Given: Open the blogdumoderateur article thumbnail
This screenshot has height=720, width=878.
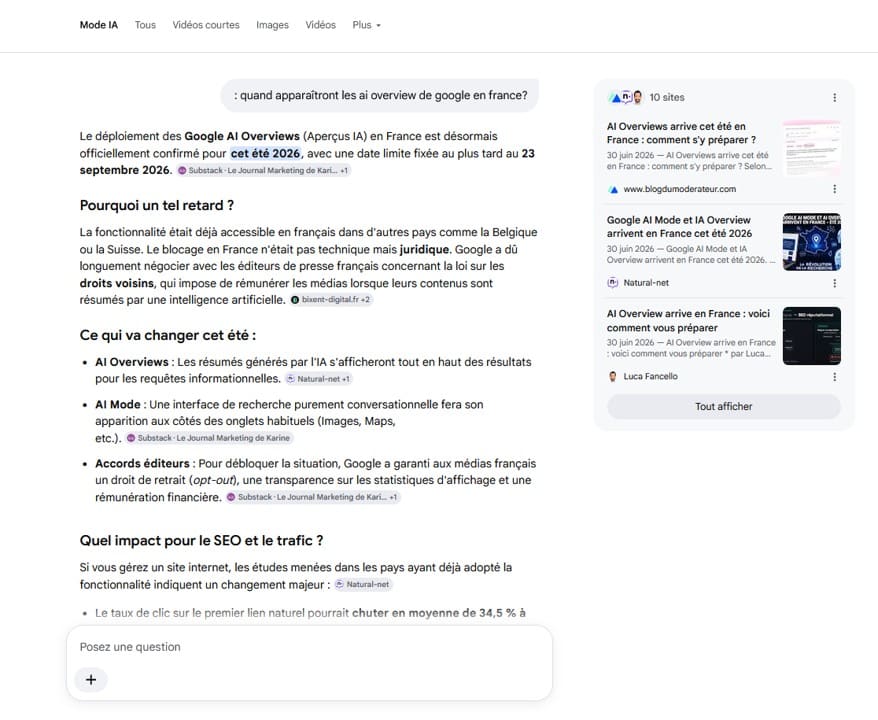Looking at the screenshot, I should tap(811, 148).
